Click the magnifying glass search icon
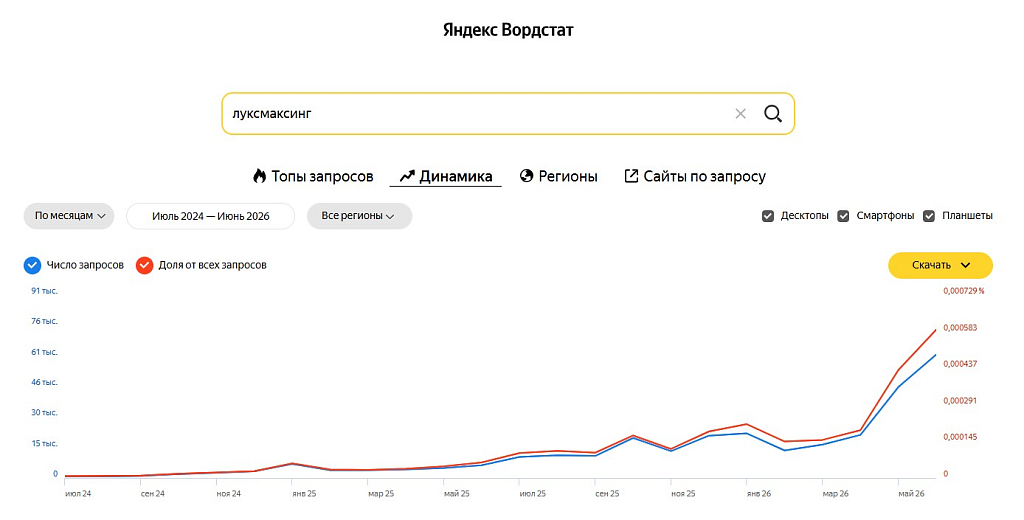Screen dimensions: 1024x520 click(x=773, y=114)
